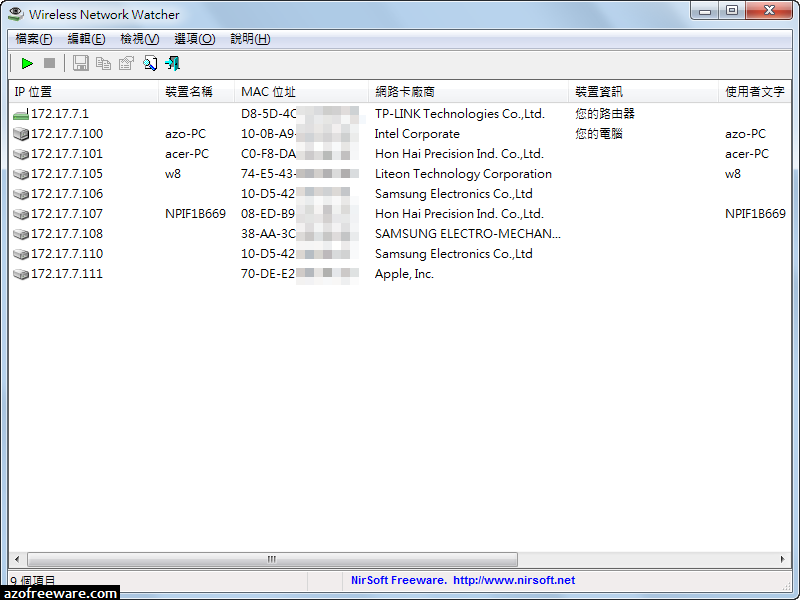
Task: Click the NirSoft website link in status bar
Action: 463,580
